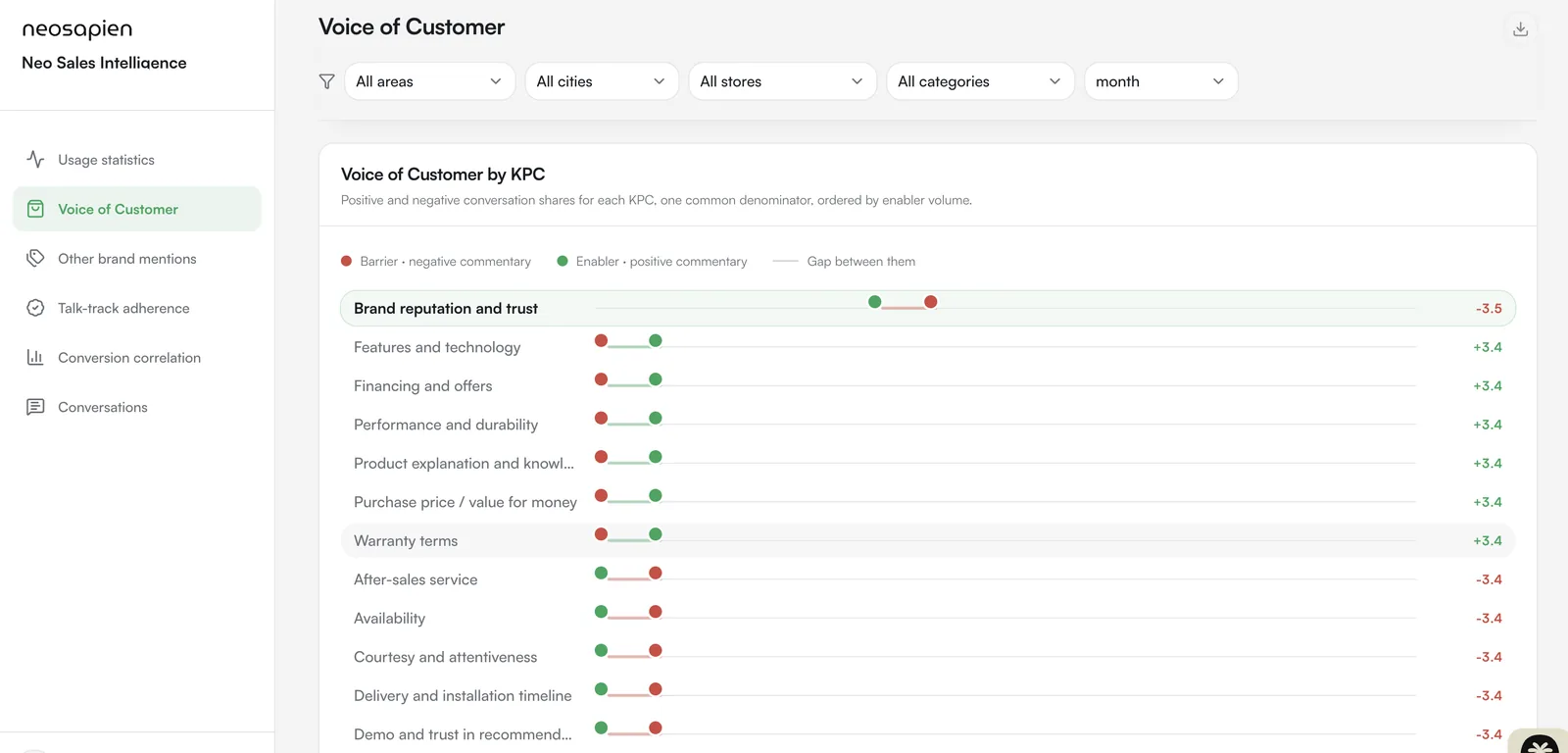The image size is (1568, 753).
Task: Click the Conversations chat icon
Action: [35, 407]
